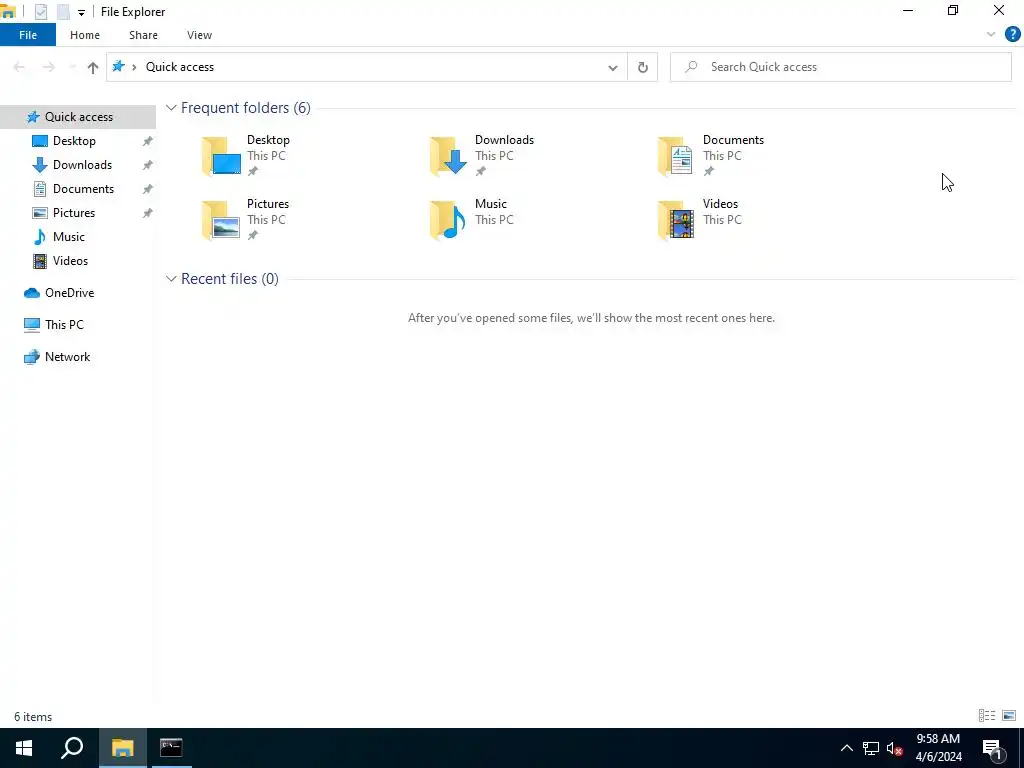Viewport: 1024px width, 768px height.
Task: Select Documents in the navigation pane
Action: [x=83, y=189]
